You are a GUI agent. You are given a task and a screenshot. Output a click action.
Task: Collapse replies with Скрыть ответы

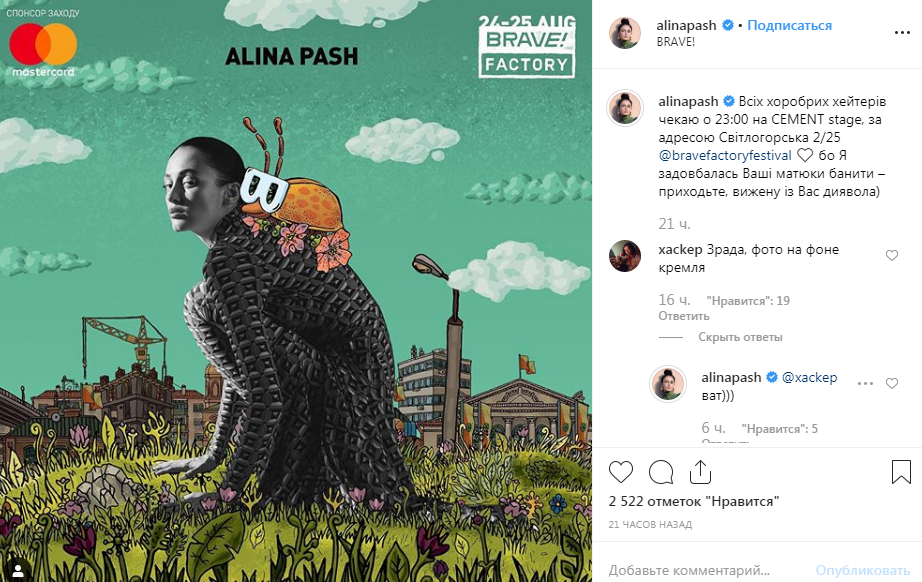[740, 337]
